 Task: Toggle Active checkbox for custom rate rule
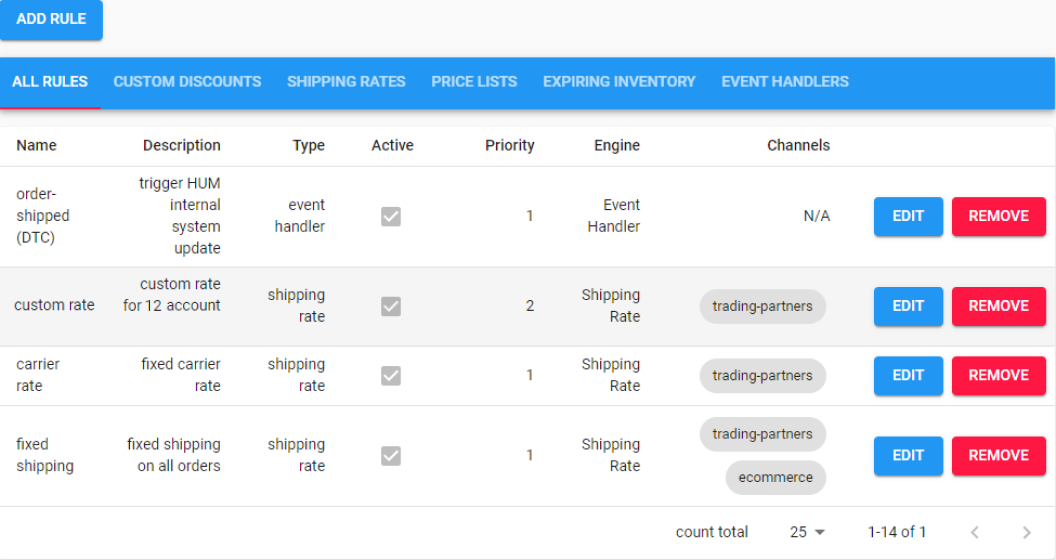click(391, 306)
